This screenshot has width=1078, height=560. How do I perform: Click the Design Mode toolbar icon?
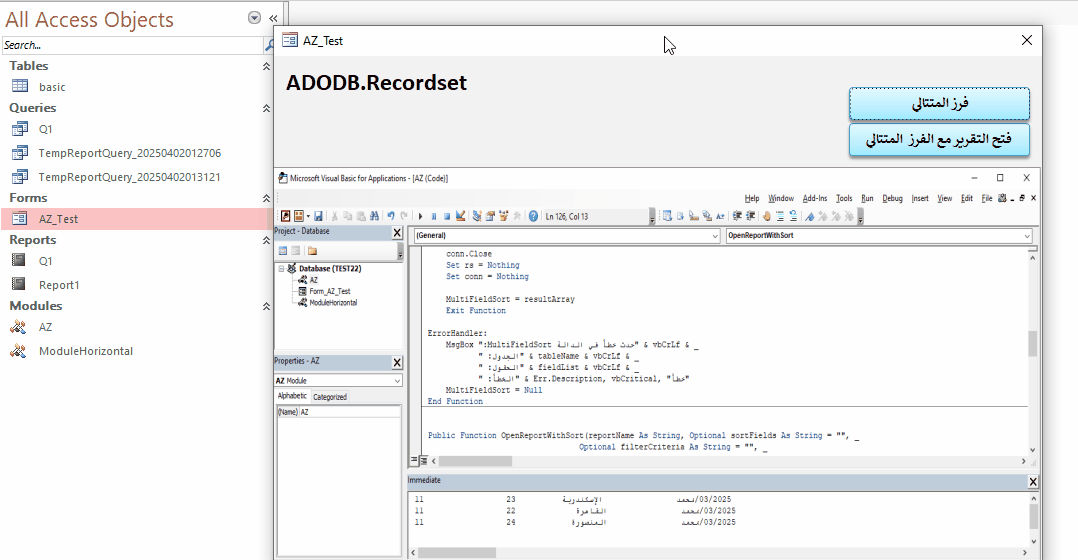coord(461,216)
